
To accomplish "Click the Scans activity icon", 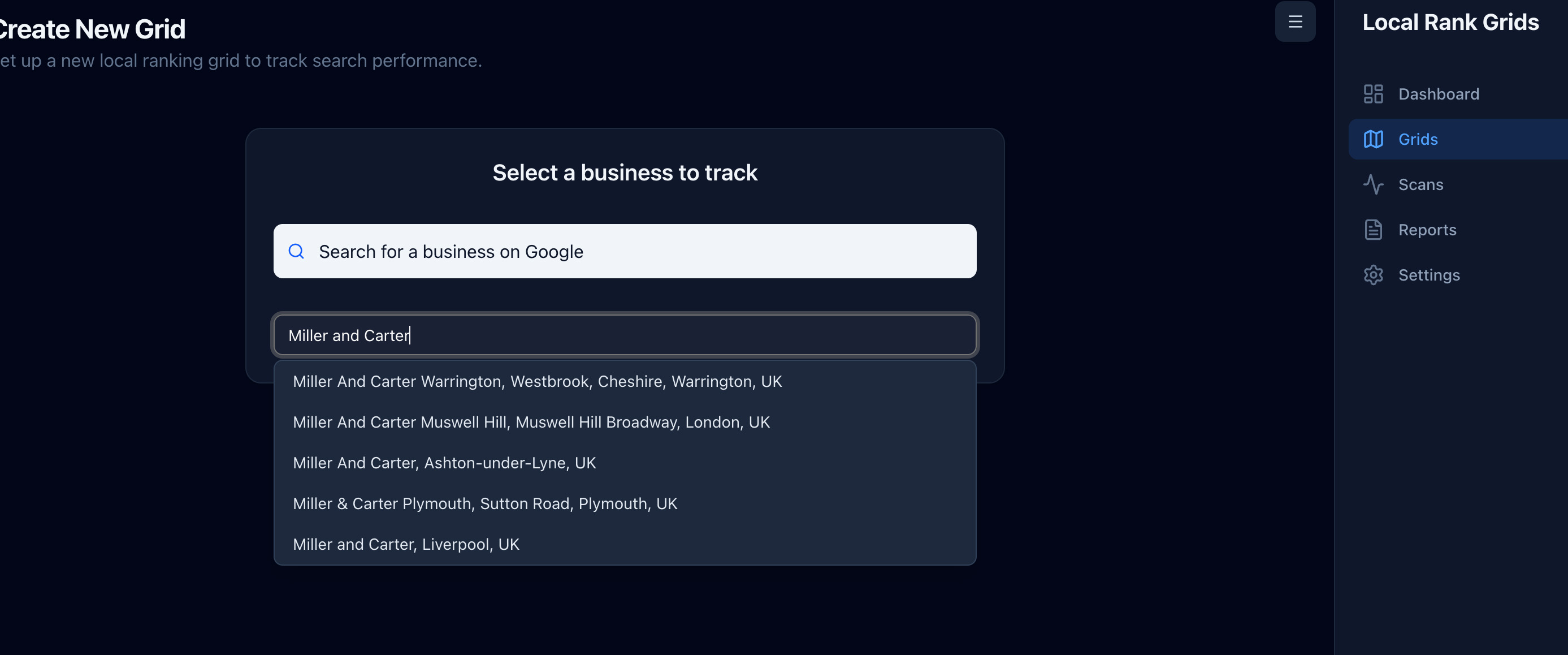I will 1373,184.
